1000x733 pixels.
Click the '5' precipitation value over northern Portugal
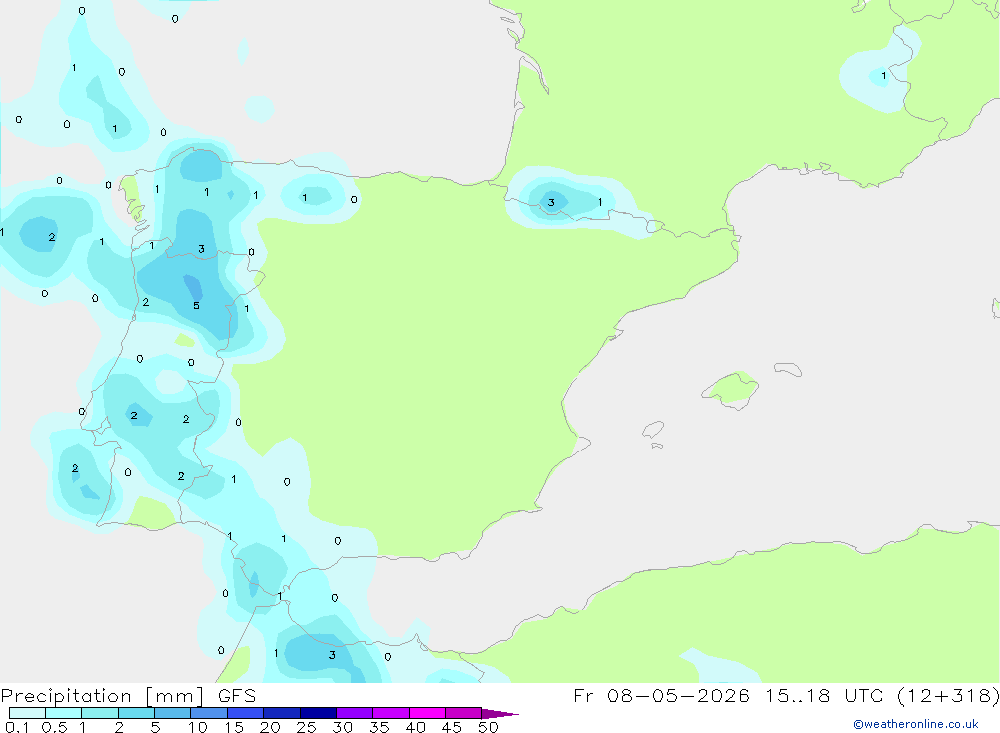pyautogui.click(x=196, y=306)
